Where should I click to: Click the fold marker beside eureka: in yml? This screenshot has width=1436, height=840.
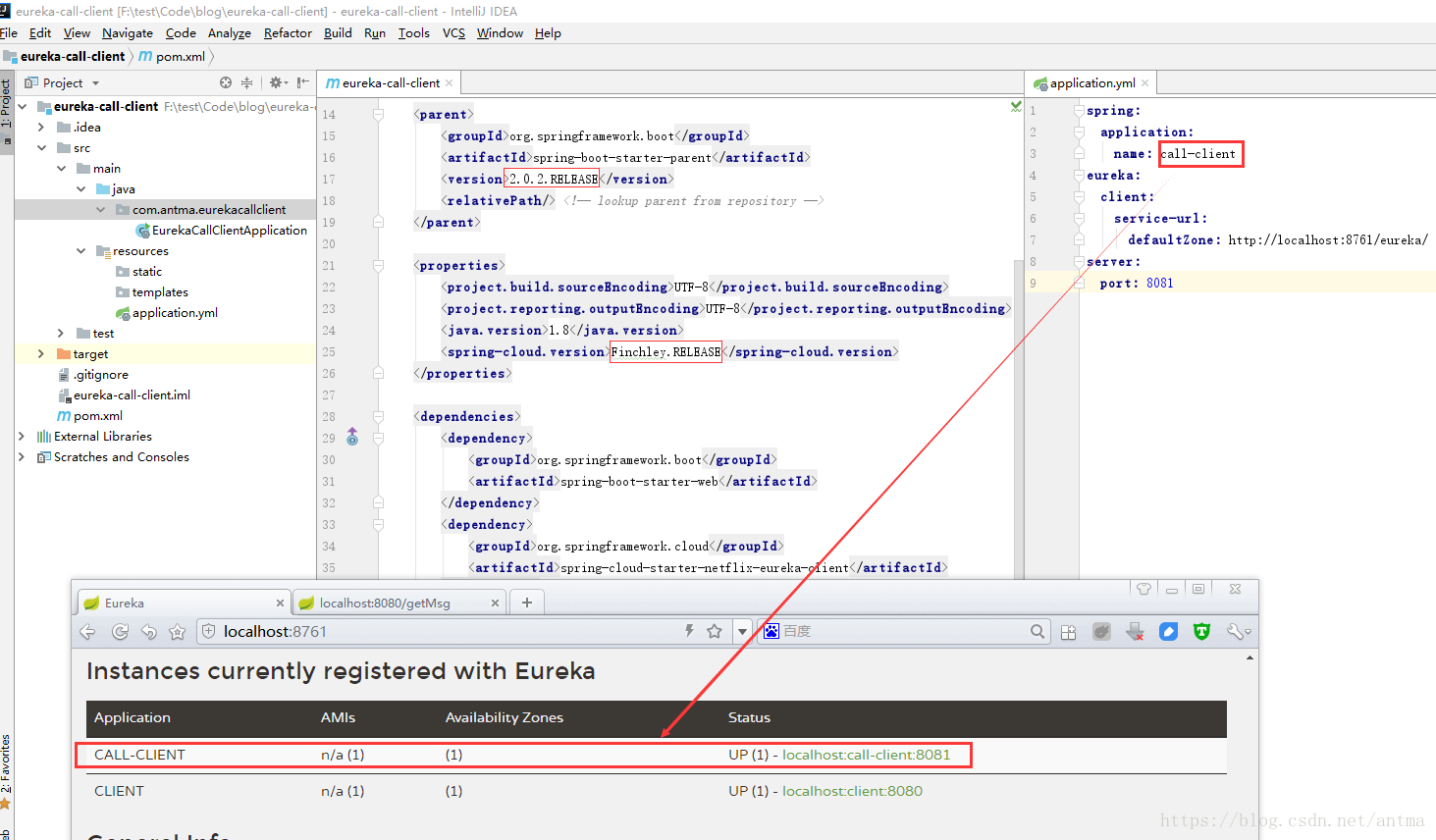point(1079,176)
